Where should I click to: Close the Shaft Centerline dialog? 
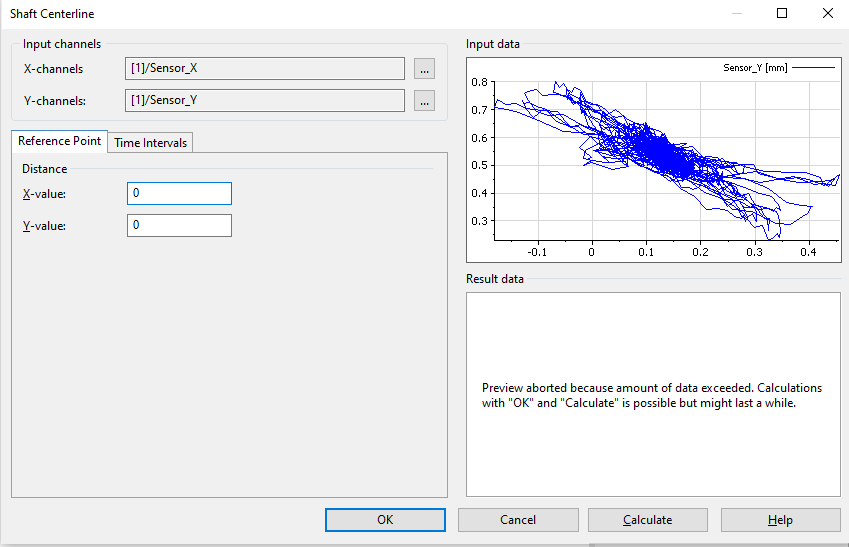click(827, 14)
